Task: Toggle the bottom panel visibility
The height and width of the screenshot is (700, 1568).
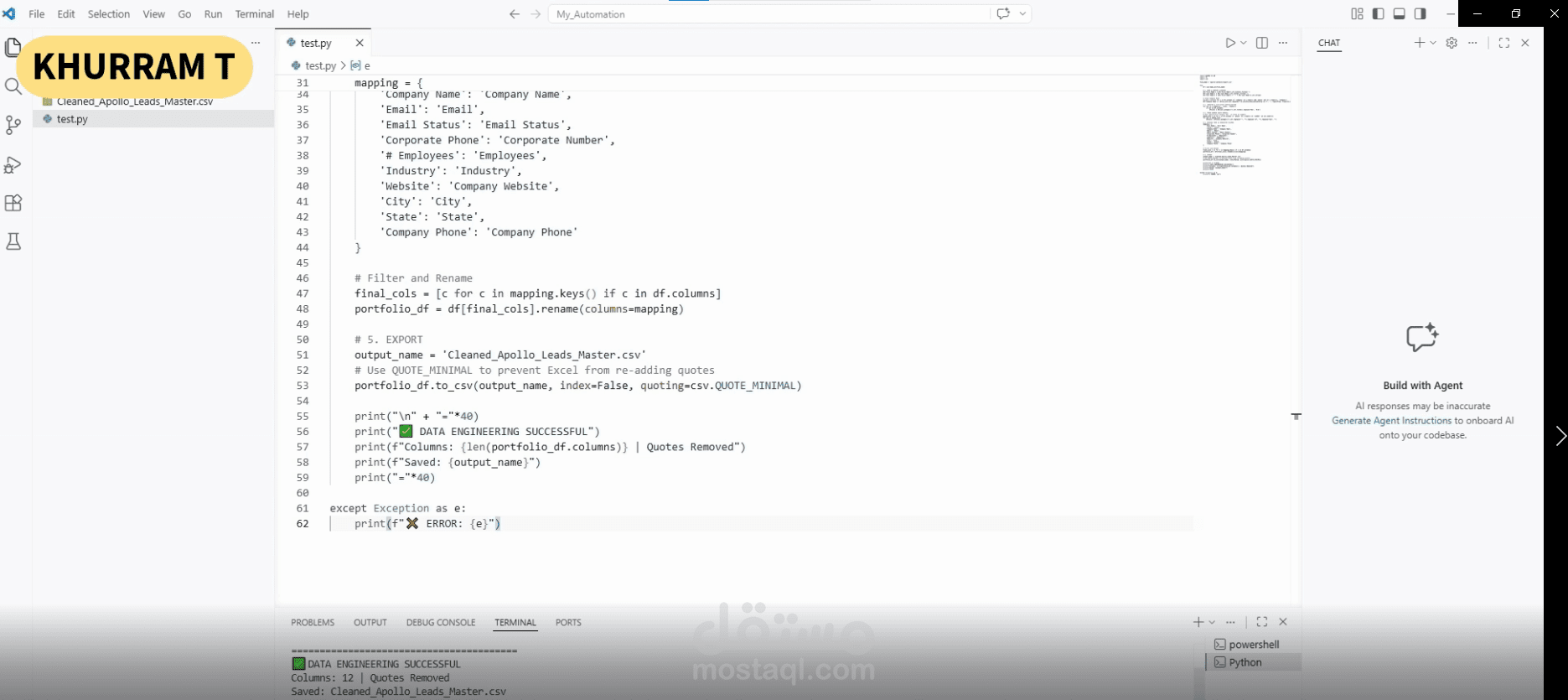Action: tap(1399, 13)
